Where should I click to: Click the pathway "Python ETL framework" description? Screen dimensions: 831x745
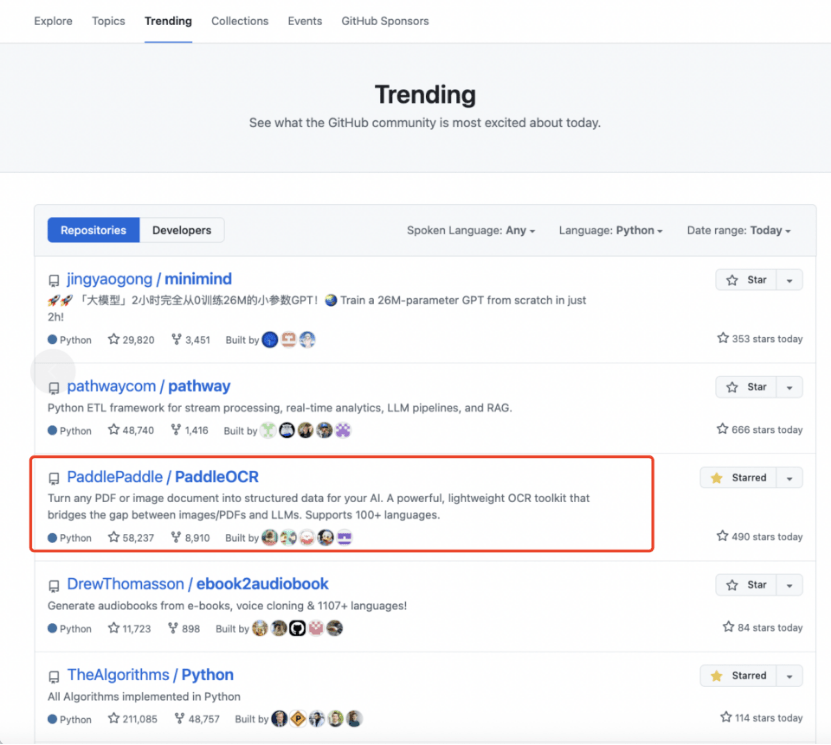point(280,407)
